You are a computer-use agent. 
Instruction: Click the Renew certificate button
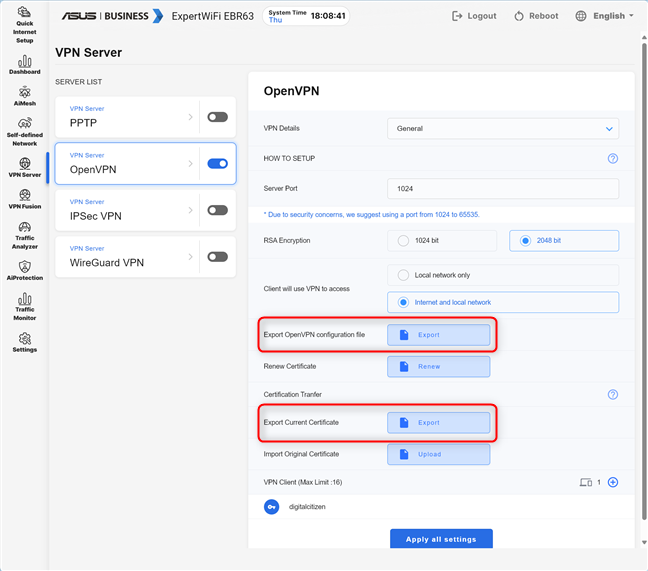point(439,367)
